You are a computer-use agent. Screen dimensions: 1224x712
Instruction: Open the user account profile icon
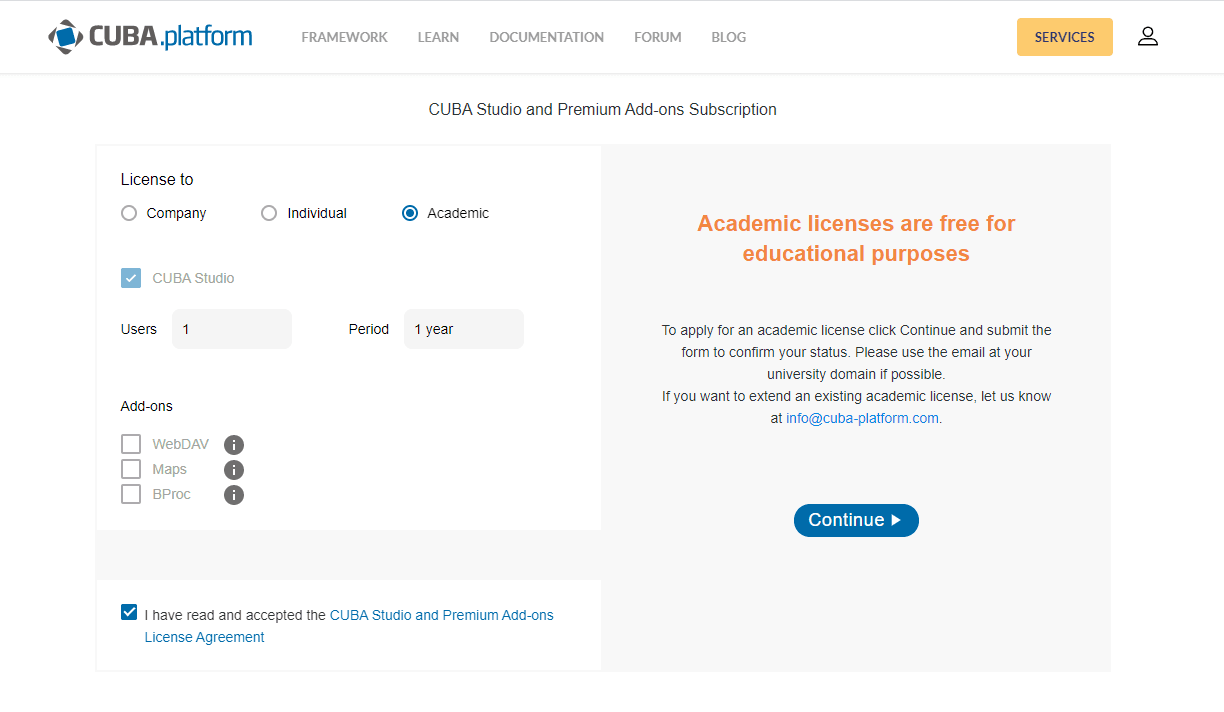pos(1147,37)
